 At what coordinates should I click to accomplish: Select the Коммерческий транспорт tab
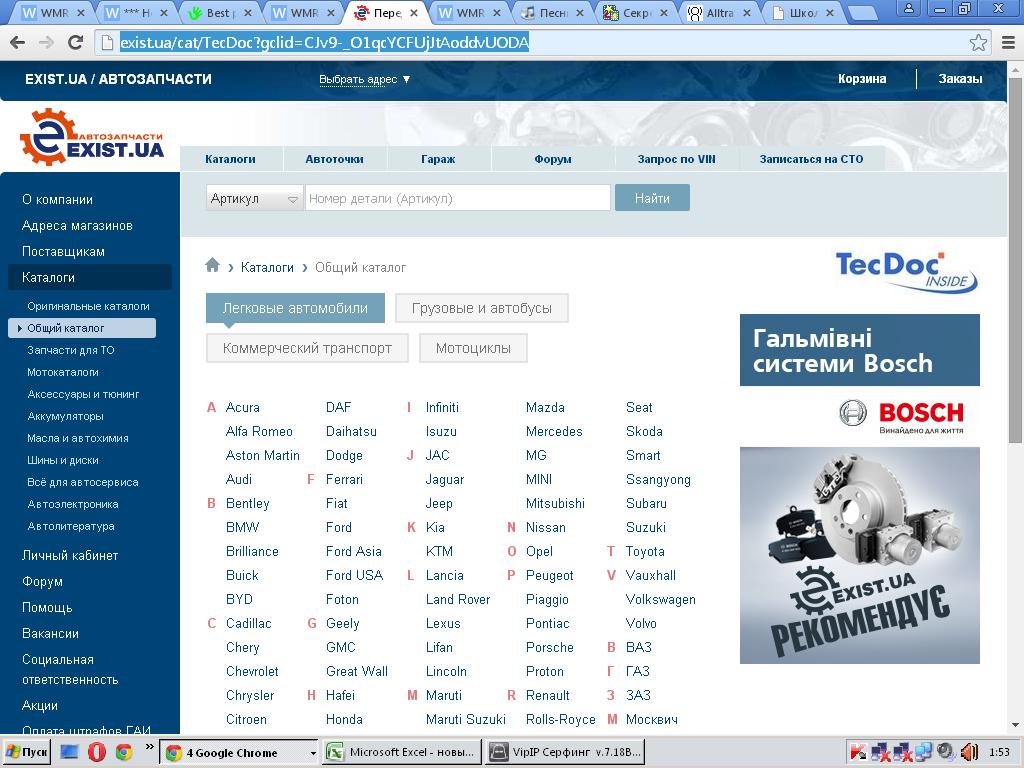(307, 348)
